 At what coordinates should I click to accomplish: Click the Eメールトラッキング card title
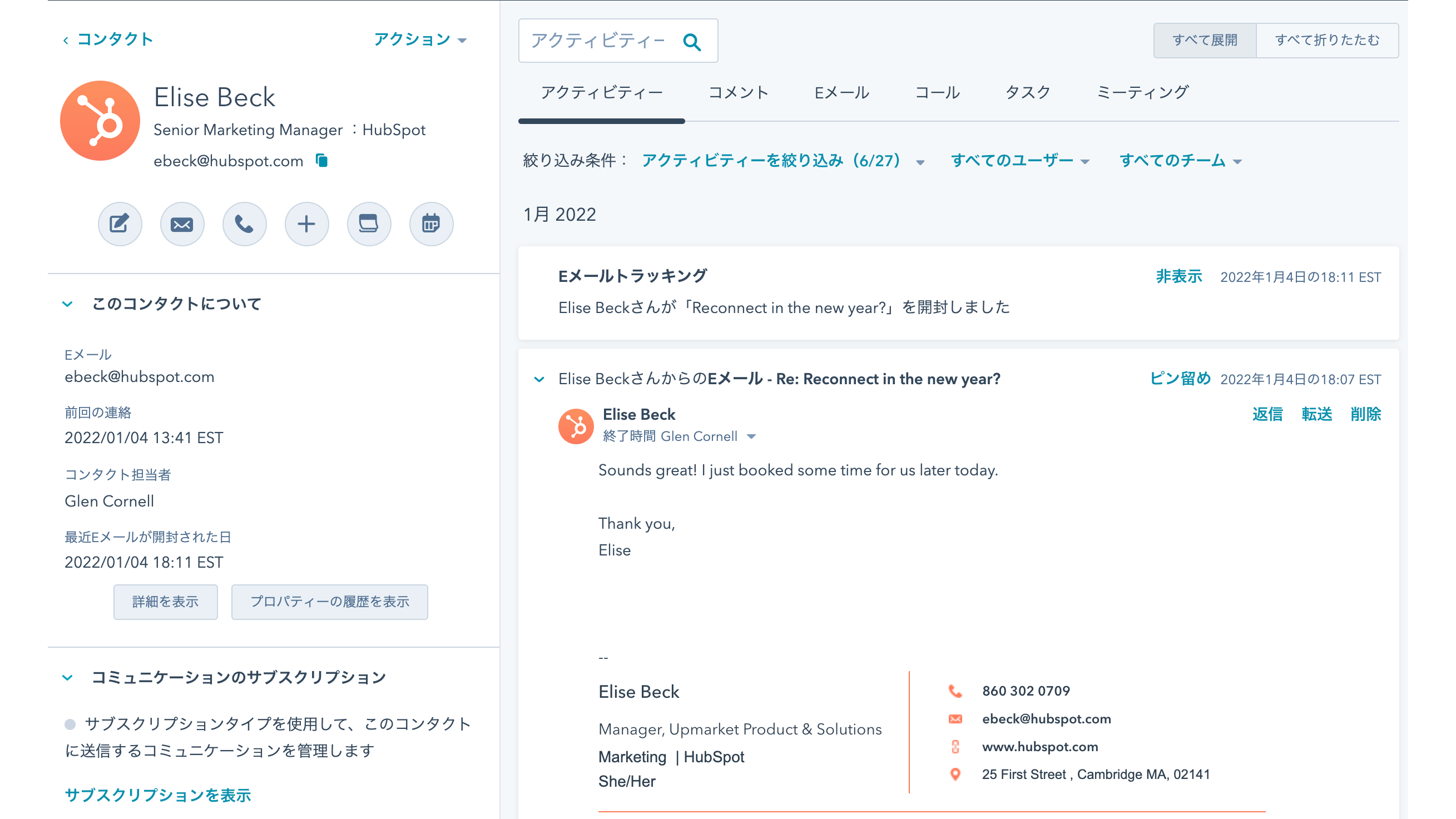point(632,276)
